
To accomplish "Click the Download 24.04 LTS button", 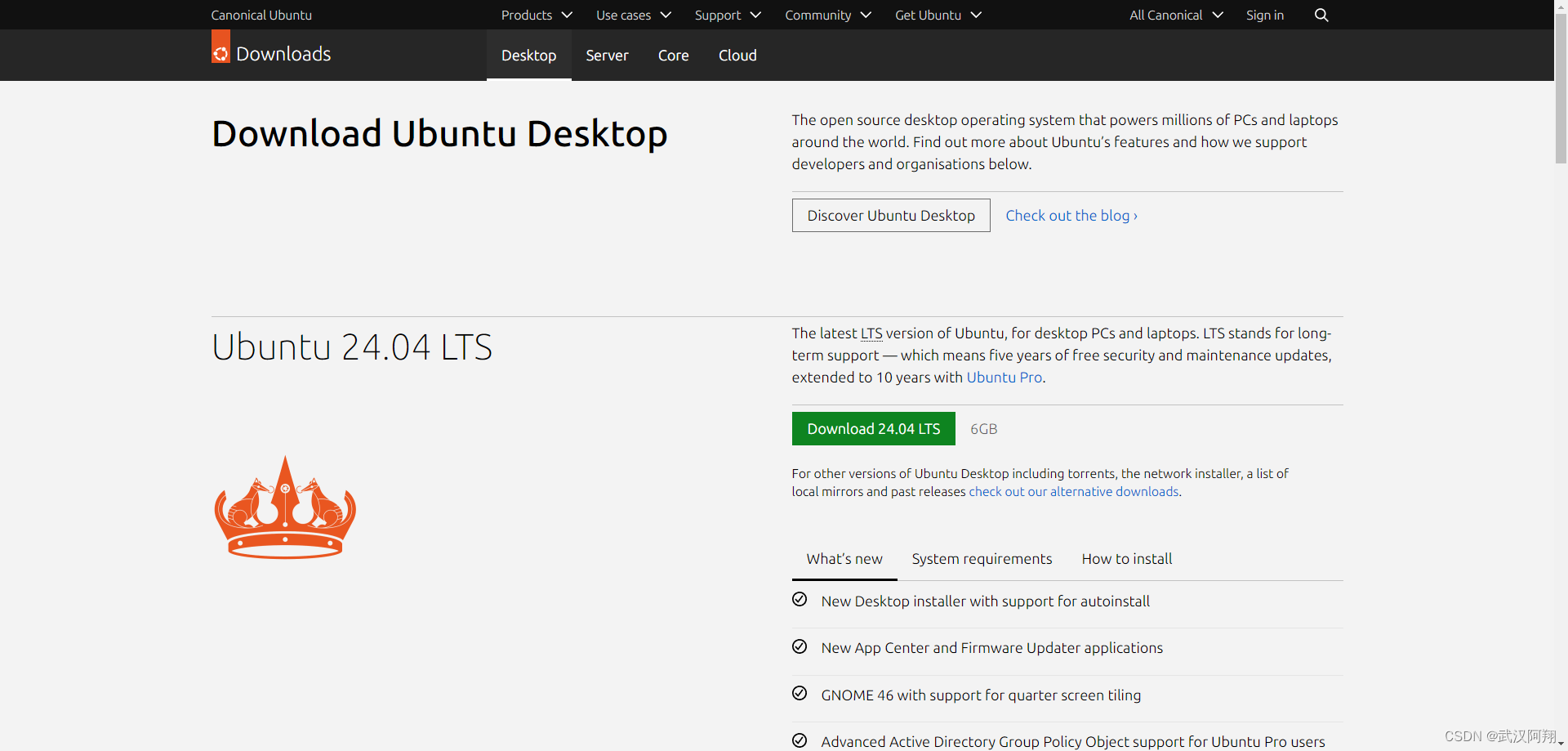I will click(873, 428).
